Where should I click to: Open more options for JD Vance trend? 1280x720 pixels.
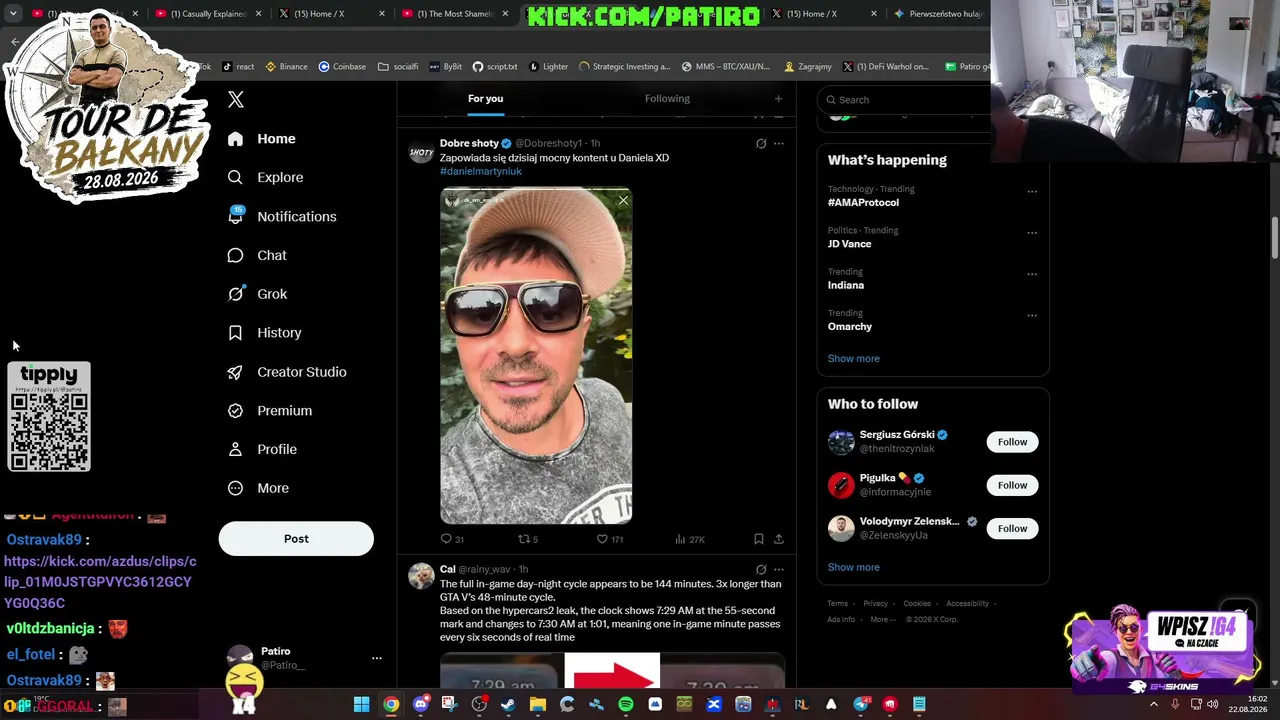[x=1032, y=233]
